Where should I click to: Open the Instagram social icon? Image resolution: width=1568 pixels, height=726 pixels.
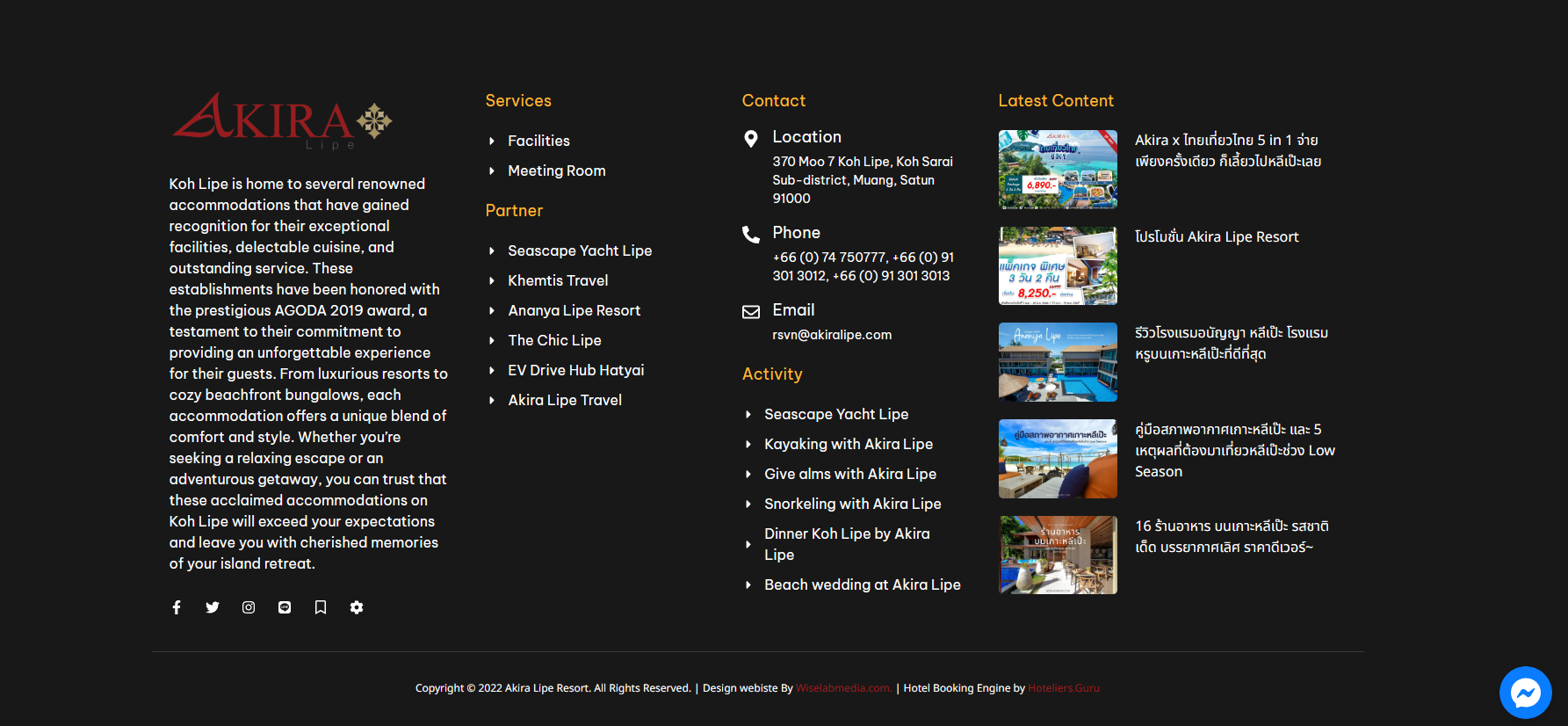[249, 607]
